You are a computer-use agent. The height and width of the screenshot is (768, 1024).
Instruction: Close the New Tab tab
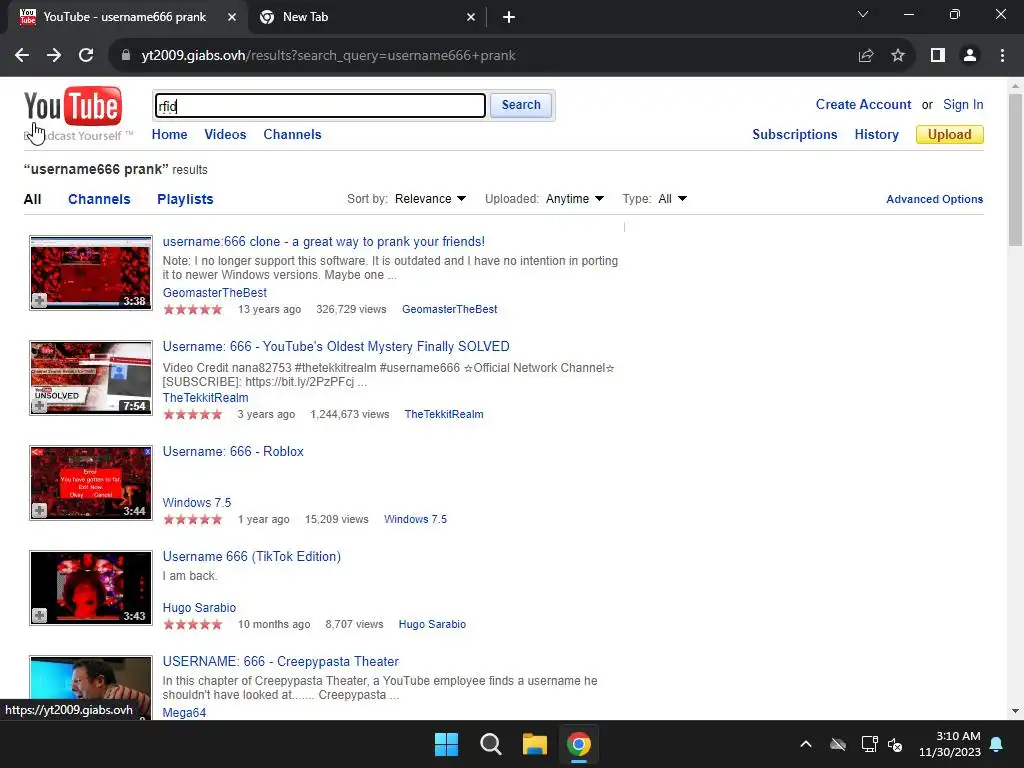(x=471, y=18)
